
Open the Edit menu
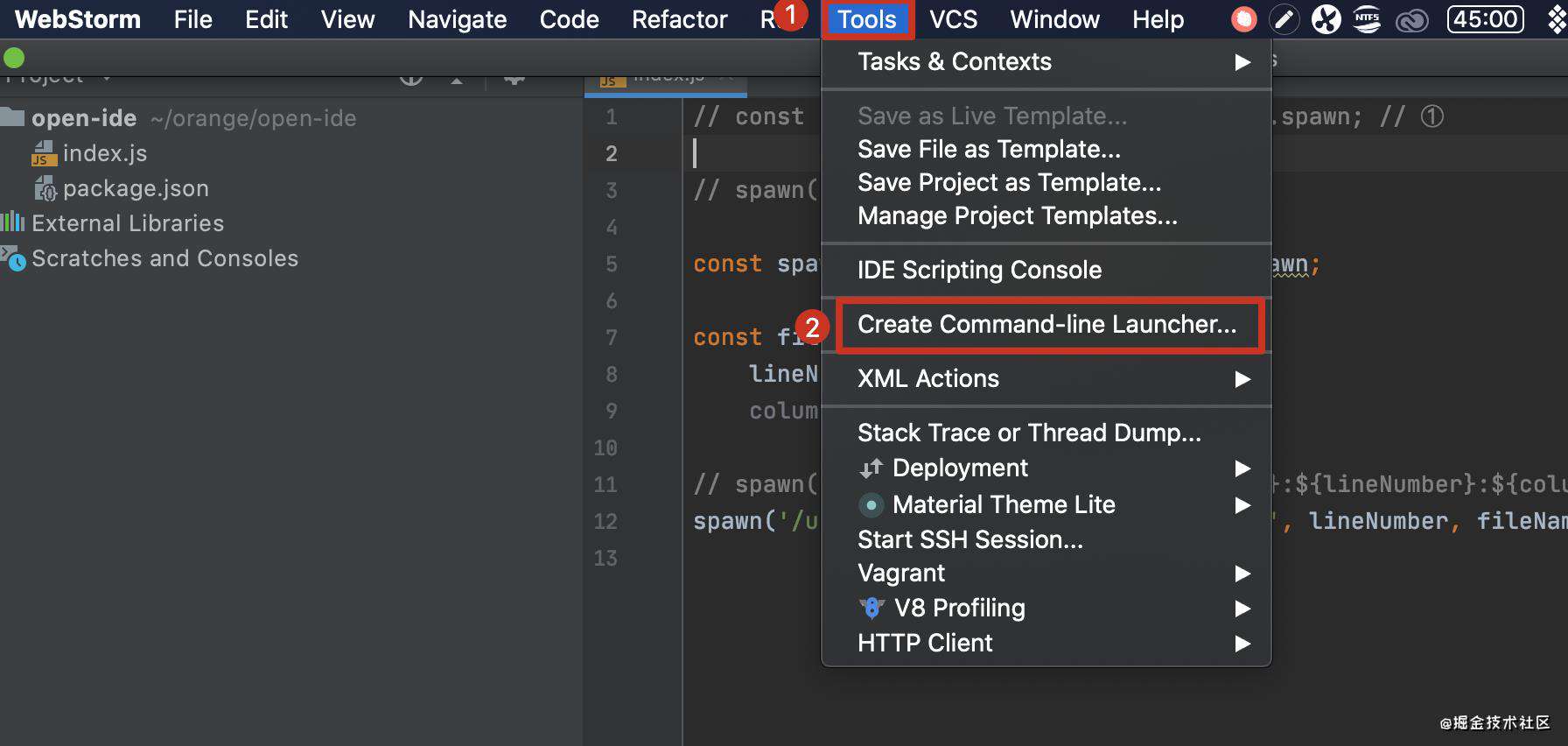(x=266, y=19)
